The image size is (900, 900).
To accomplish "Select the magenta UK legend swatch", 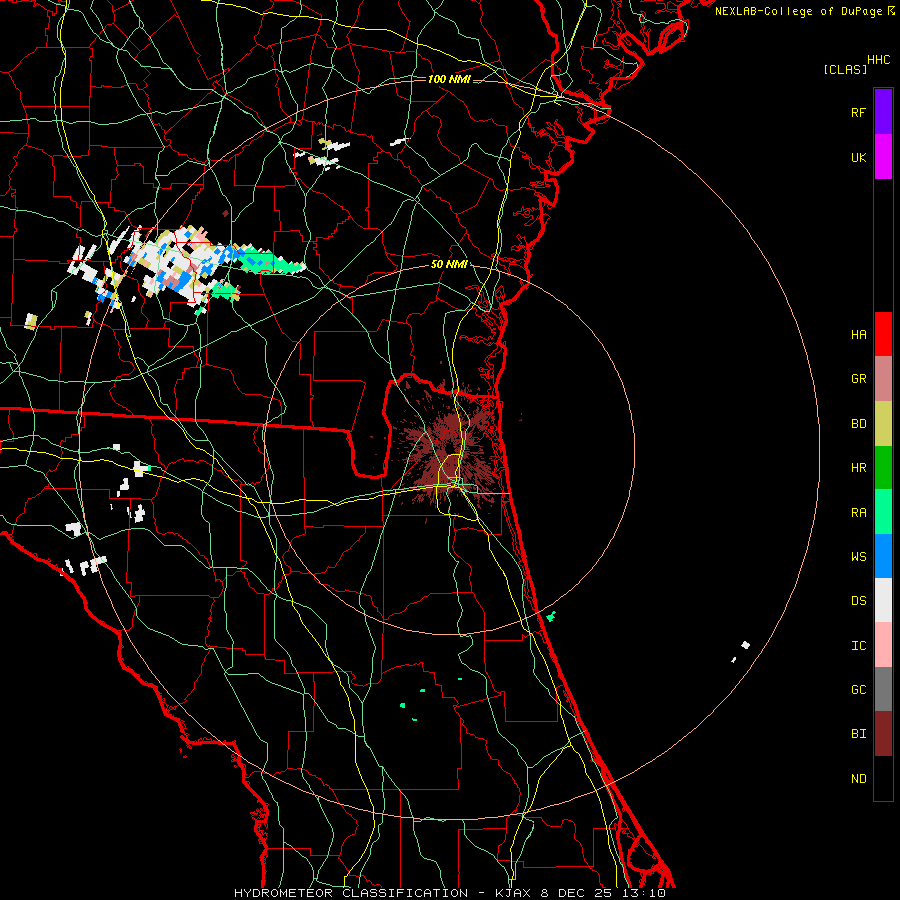I will coord(883,157).
